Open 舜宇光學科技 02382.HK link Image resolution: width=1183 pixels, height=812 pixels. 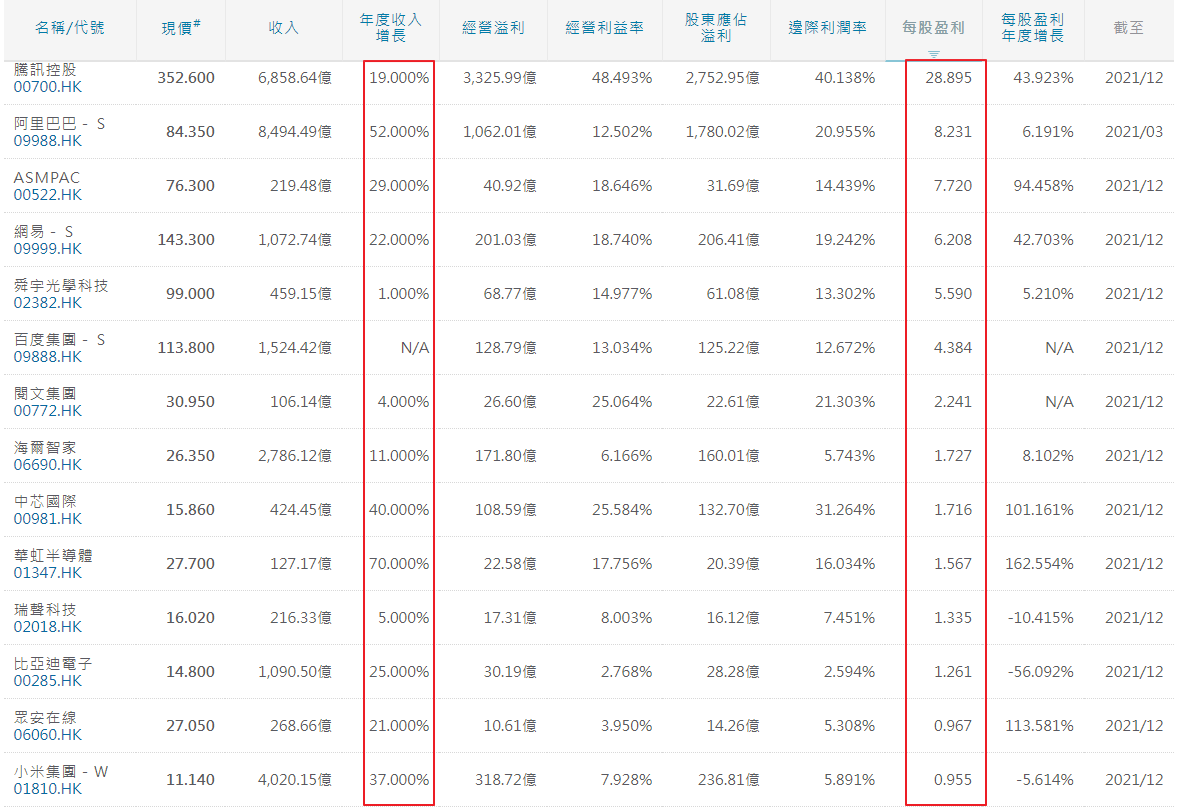48,302
